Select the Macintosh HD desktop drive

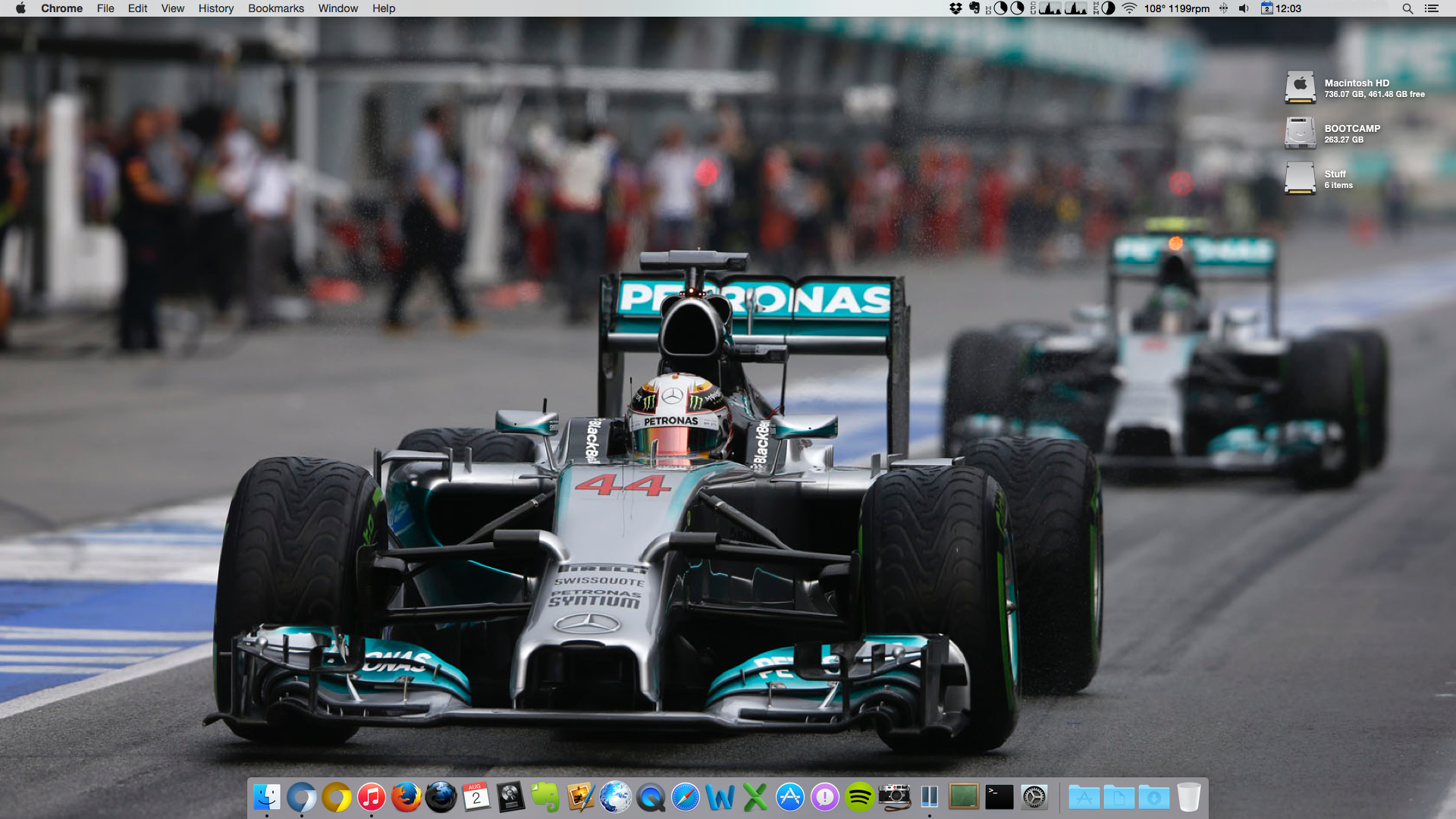(x=1301, y=88)
